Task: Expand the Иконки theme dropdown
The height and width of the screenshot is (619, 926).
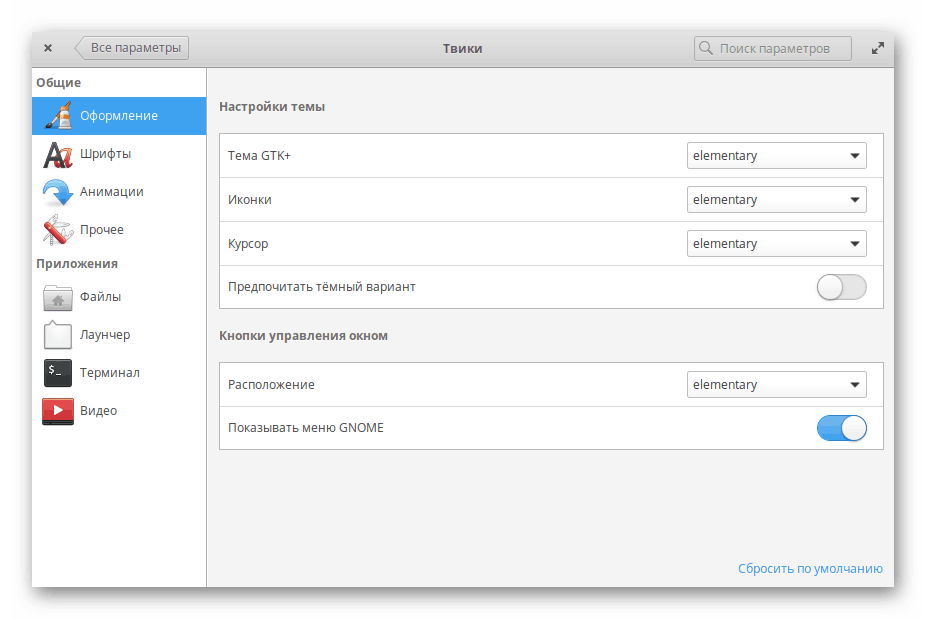Action: (776, 200)
